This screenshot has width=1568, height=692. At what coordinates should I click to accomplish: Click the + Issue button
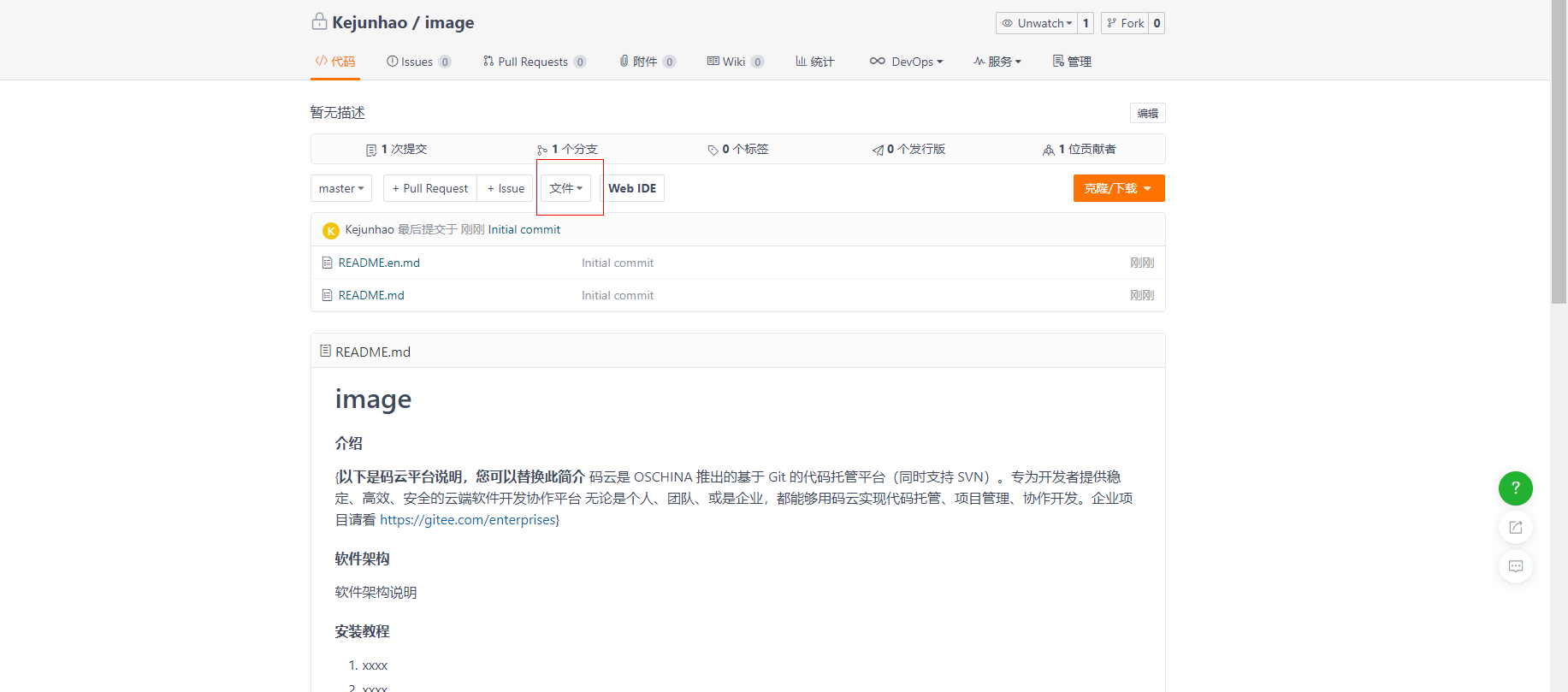pos(506,188)
